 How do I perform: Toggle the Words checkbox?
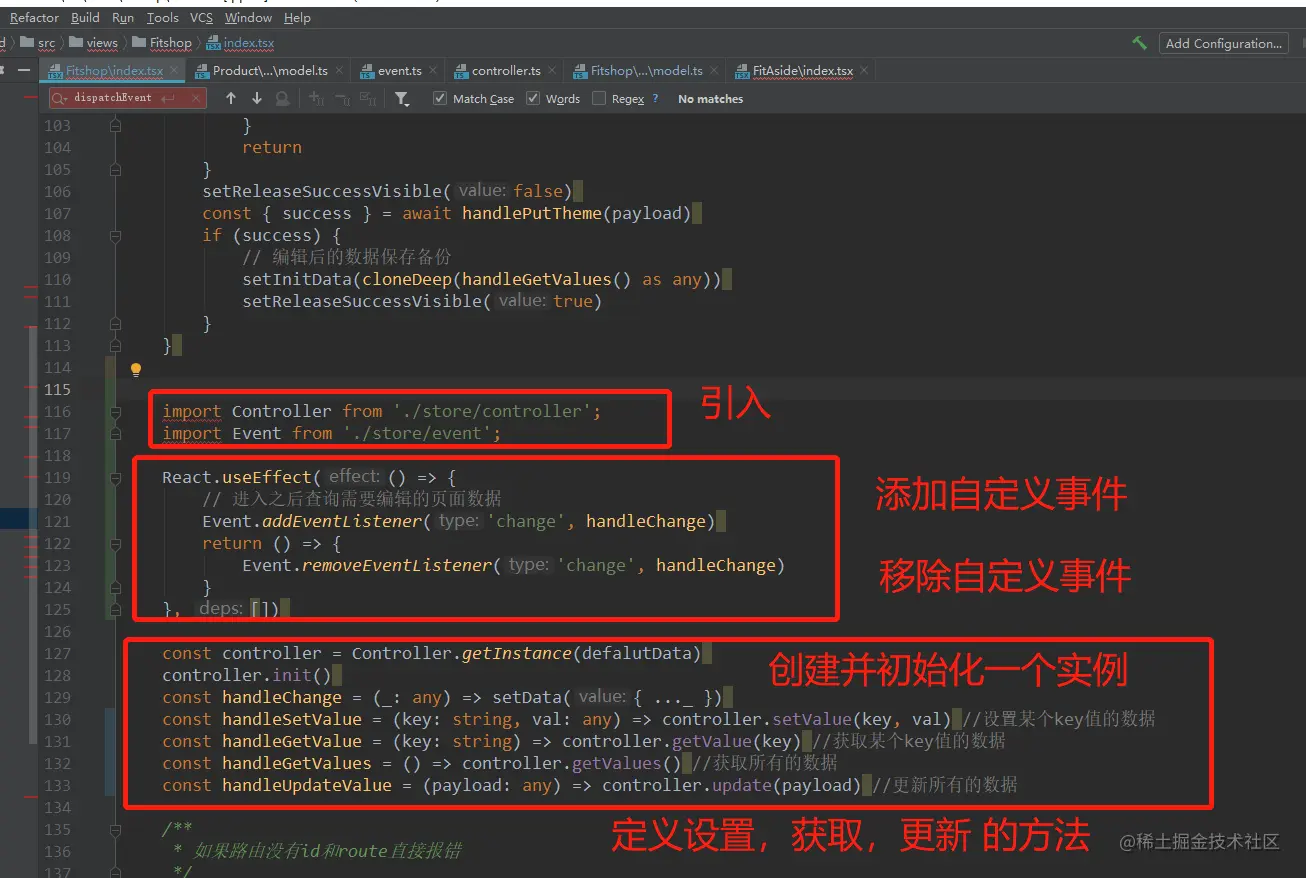pos(533,98)
